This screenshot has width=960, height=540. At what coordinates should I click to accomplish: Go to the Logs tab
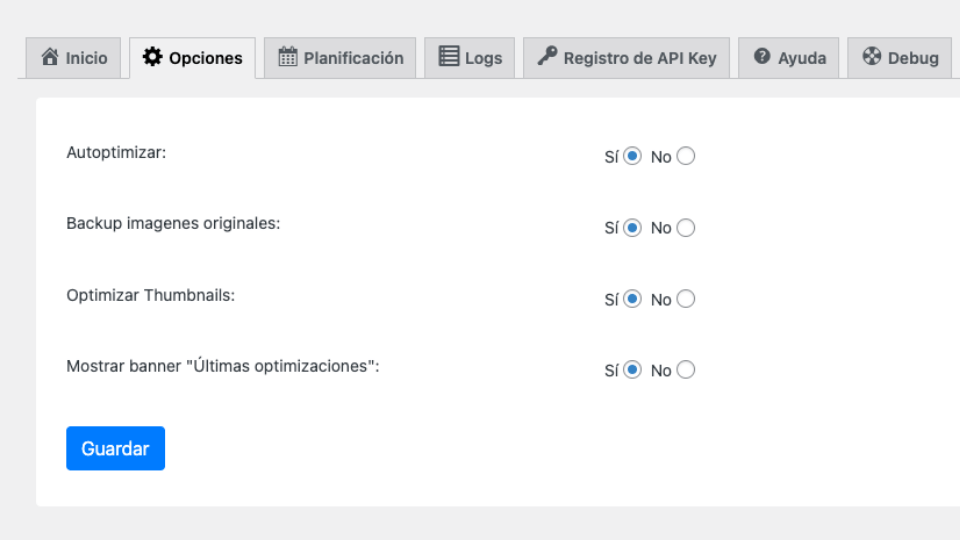click(470, 58)
